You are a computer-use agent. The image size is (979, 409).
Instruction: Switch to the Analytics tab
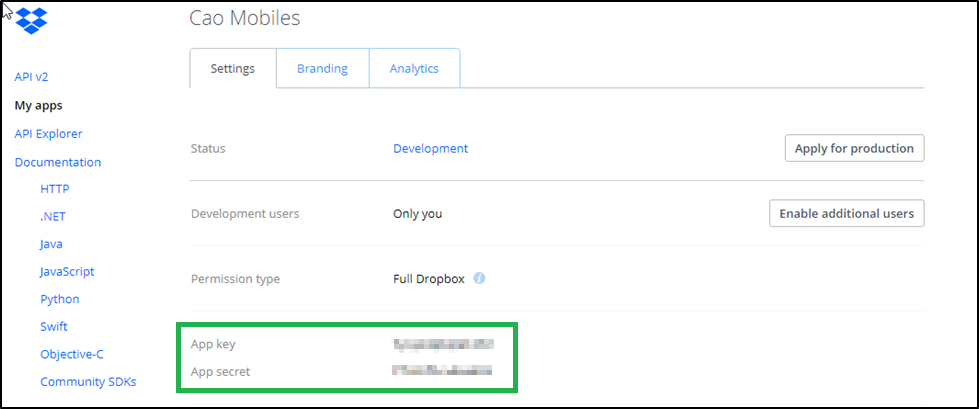coord(415,68)
